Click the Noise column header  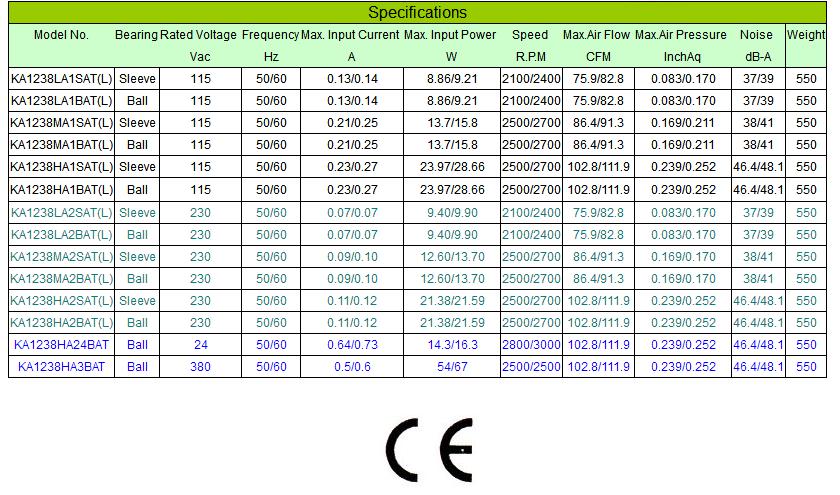757,34
